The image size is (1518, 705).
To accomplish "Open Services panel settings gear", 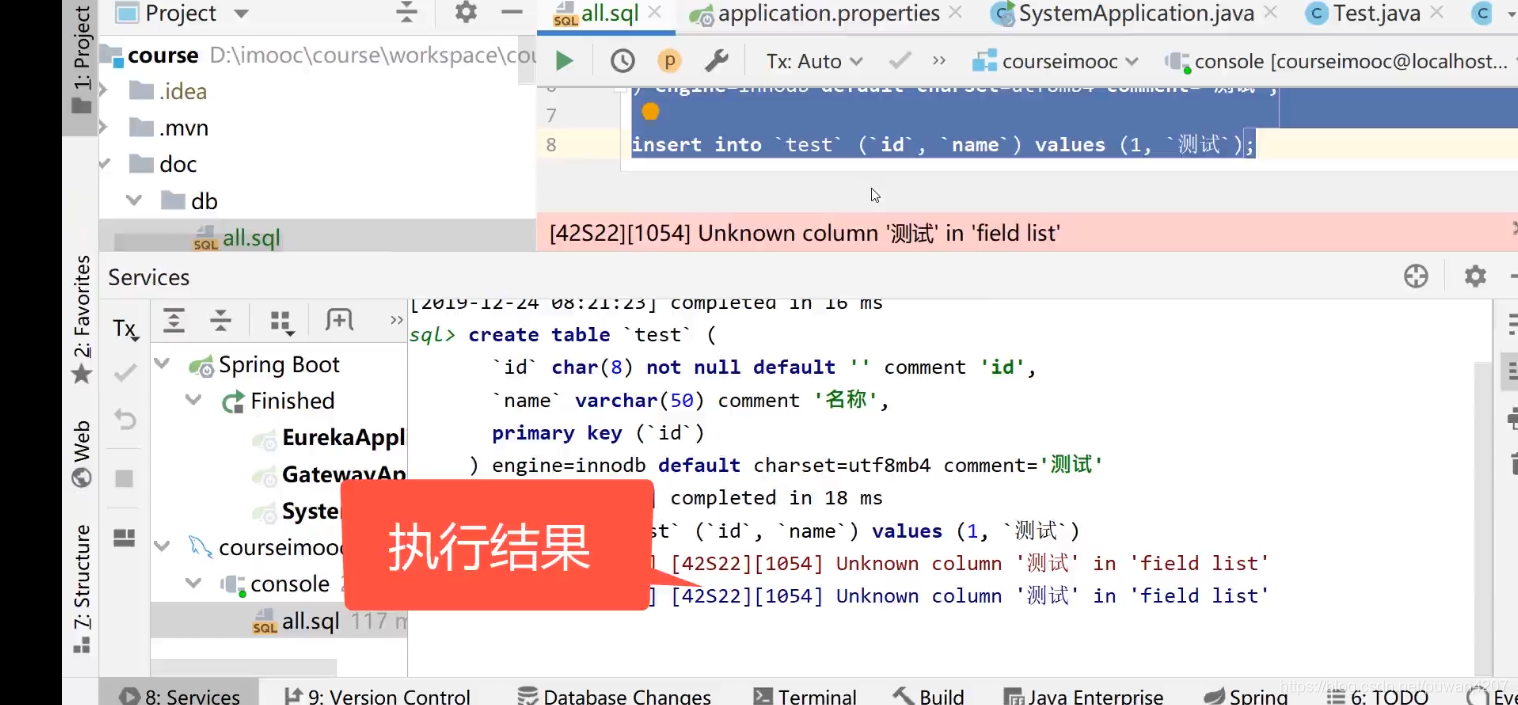I will click(1475, 277).
